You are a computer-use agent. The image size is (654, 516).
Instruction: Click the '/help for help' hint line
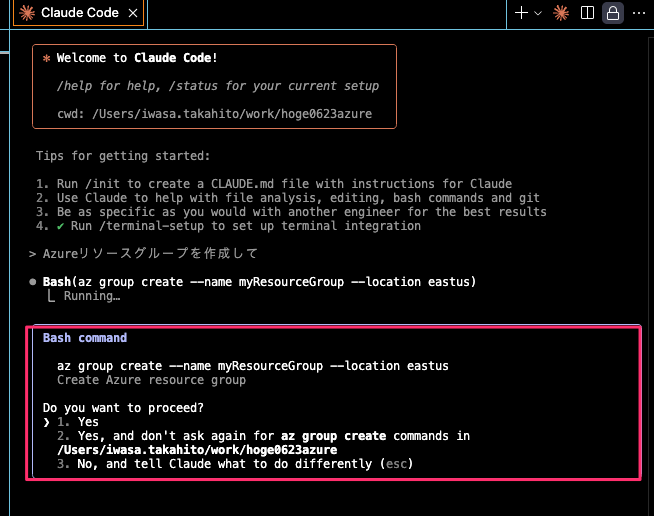pyautogui.click(x=218, y=86)
